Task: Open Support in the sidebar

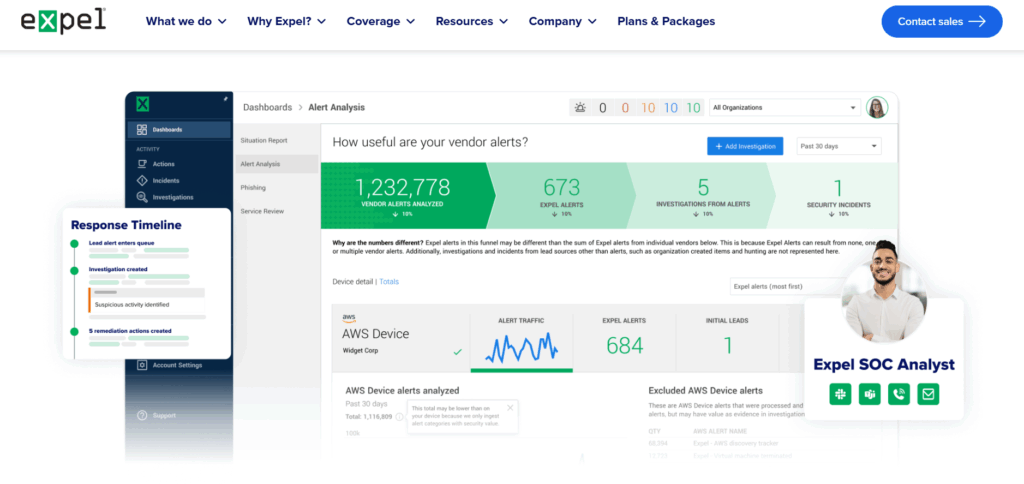Action: [164, 415]
